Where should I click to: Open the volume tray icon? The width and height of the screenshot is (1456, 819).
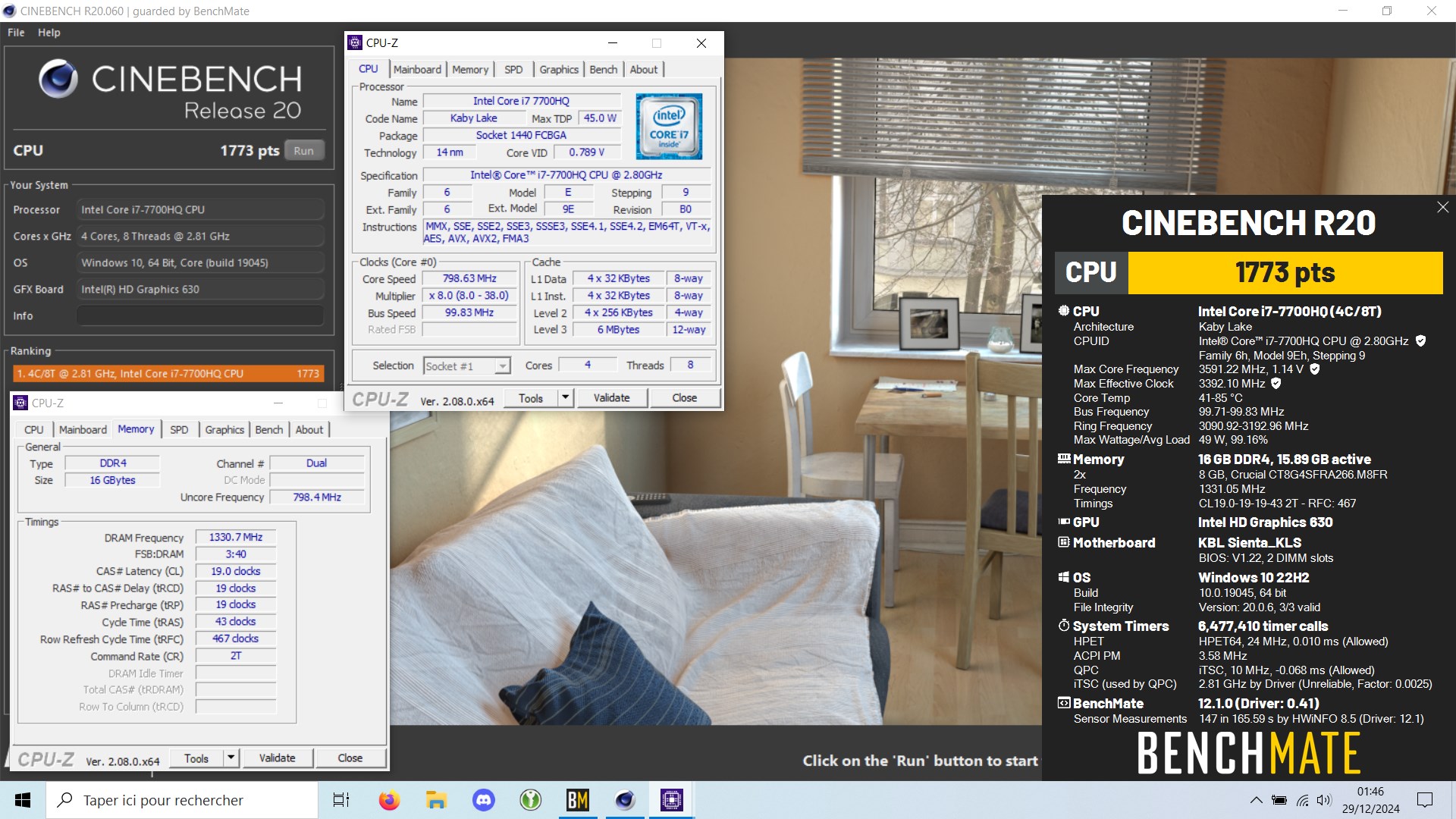coord(1324,800)
